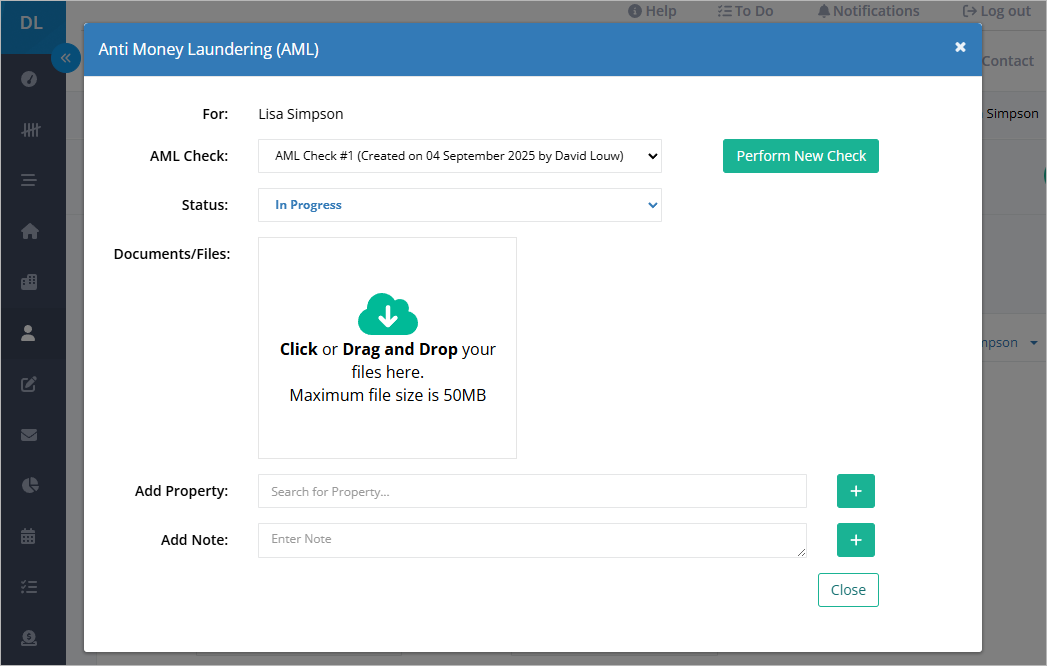Open the calendar icon in sidebar
This screenshot has height=666, width=1047.
tap(28, 536)
